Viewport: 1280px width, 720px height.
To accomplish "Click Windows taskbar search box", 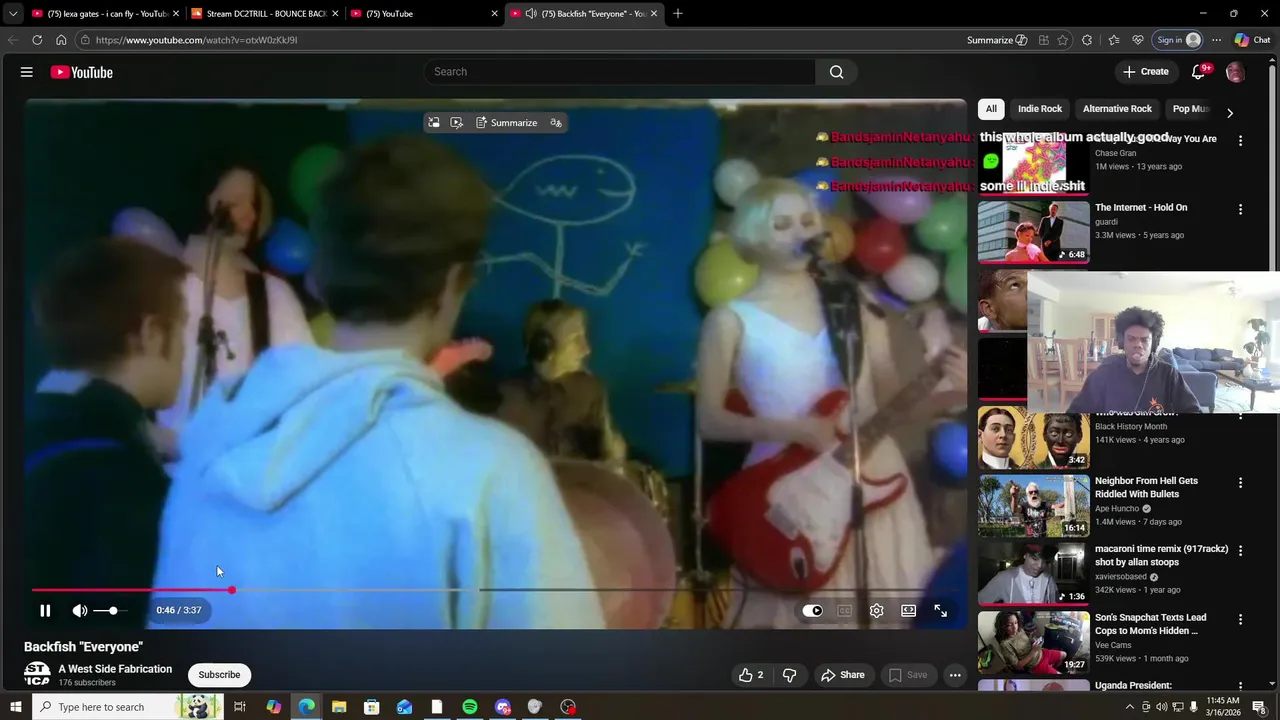I will (x=128, y=707).
